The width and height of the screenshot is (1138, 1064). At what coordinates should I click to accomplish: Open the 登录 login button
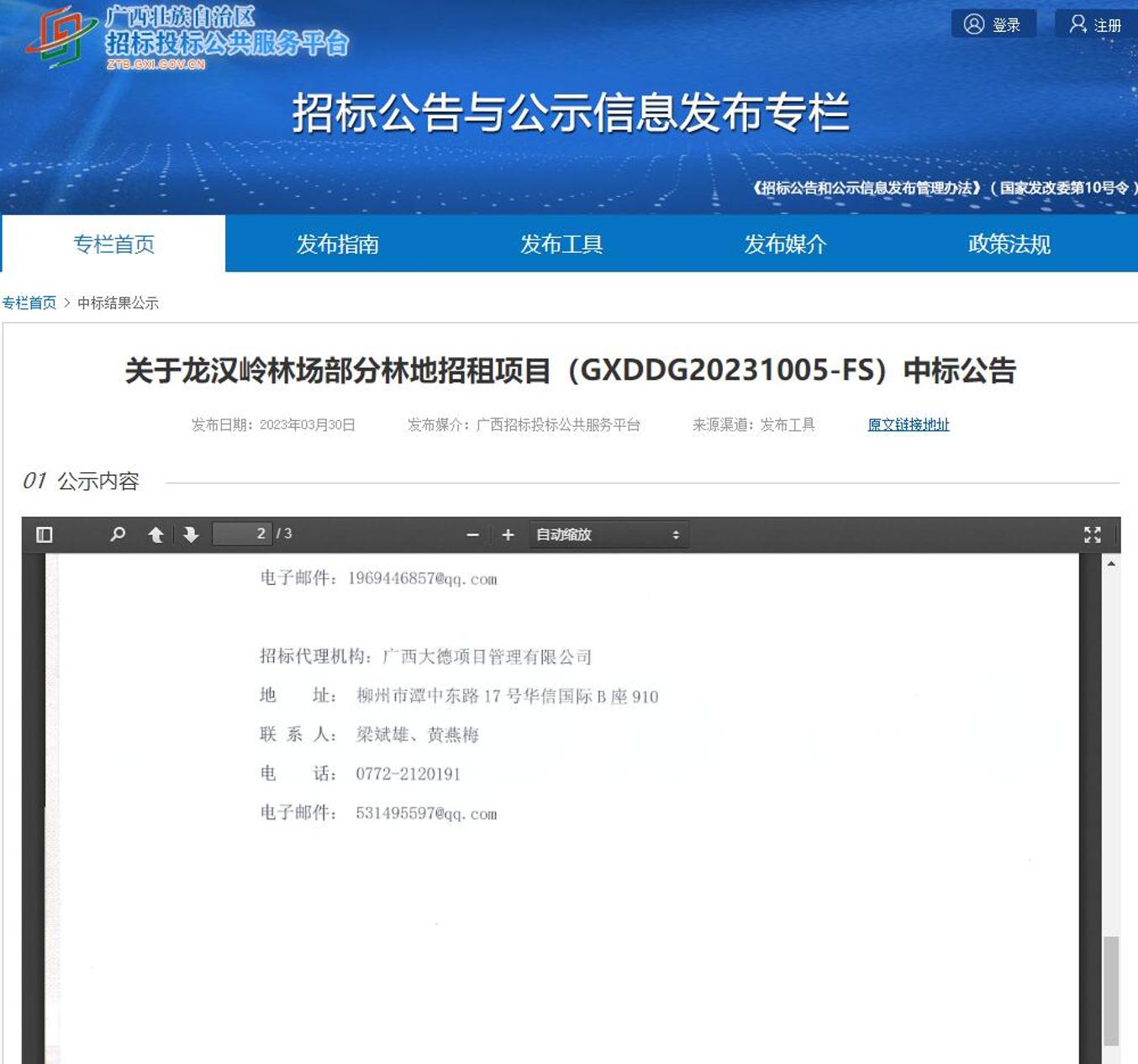pos(993,24)
